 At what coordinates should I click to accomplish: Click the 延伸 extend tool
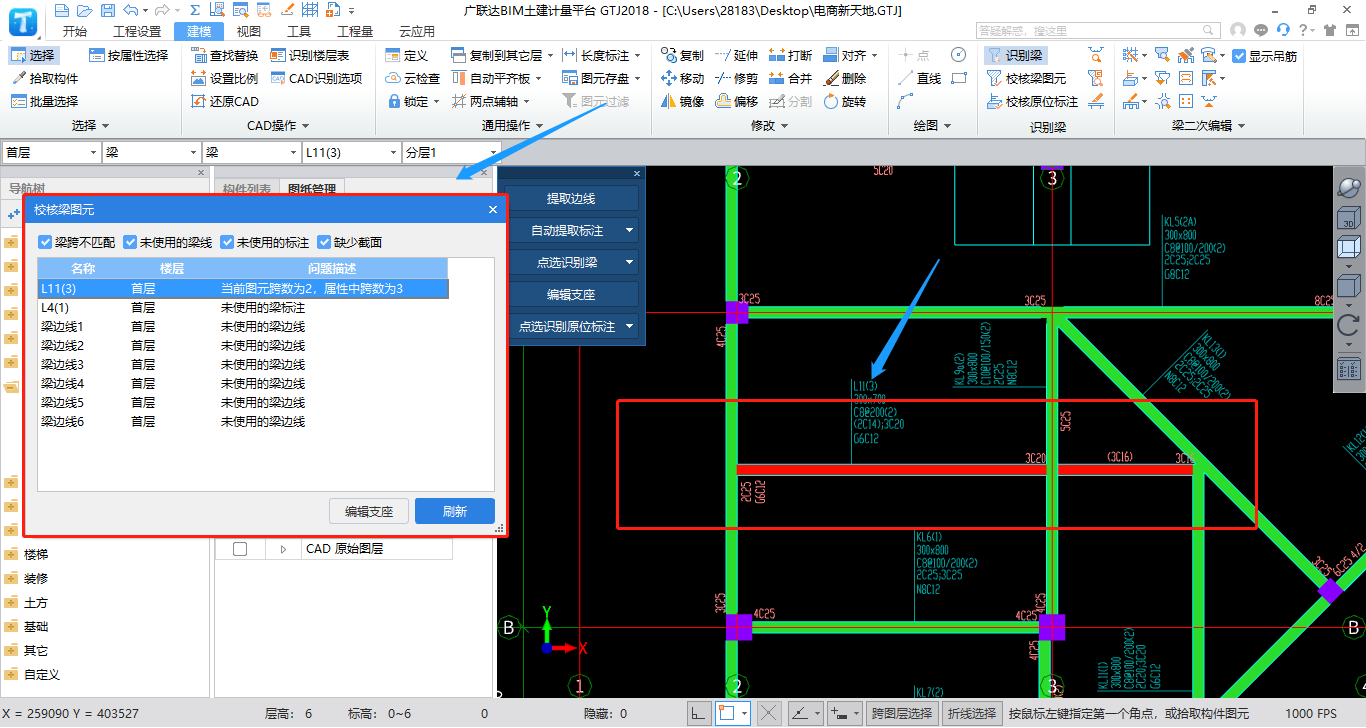click(x=736, y=55)
